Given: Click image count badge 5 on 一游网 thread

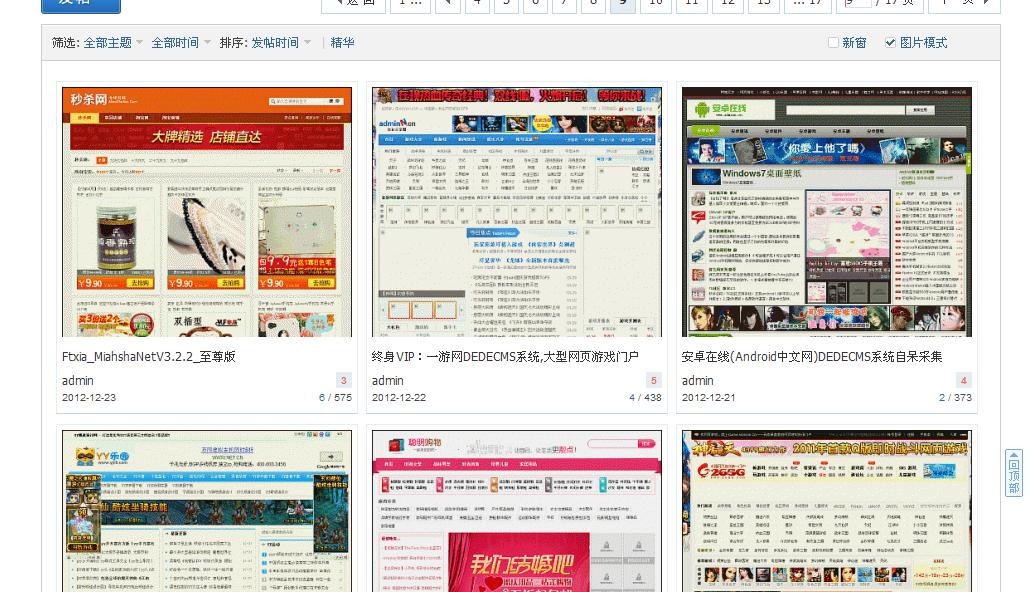Looking at the screenshot, I should click(x=654, y=380).
